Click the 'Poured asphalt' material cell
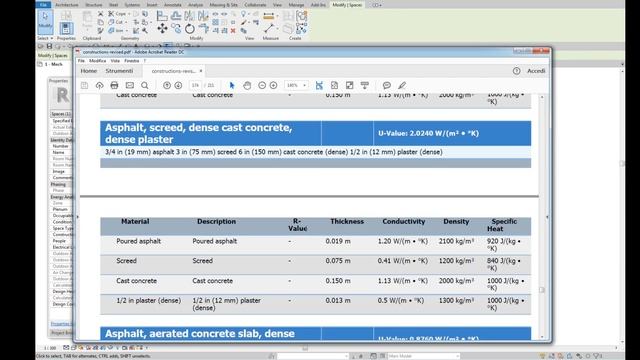The width and height of the screenshot is (640, 360). pos(138,241)
